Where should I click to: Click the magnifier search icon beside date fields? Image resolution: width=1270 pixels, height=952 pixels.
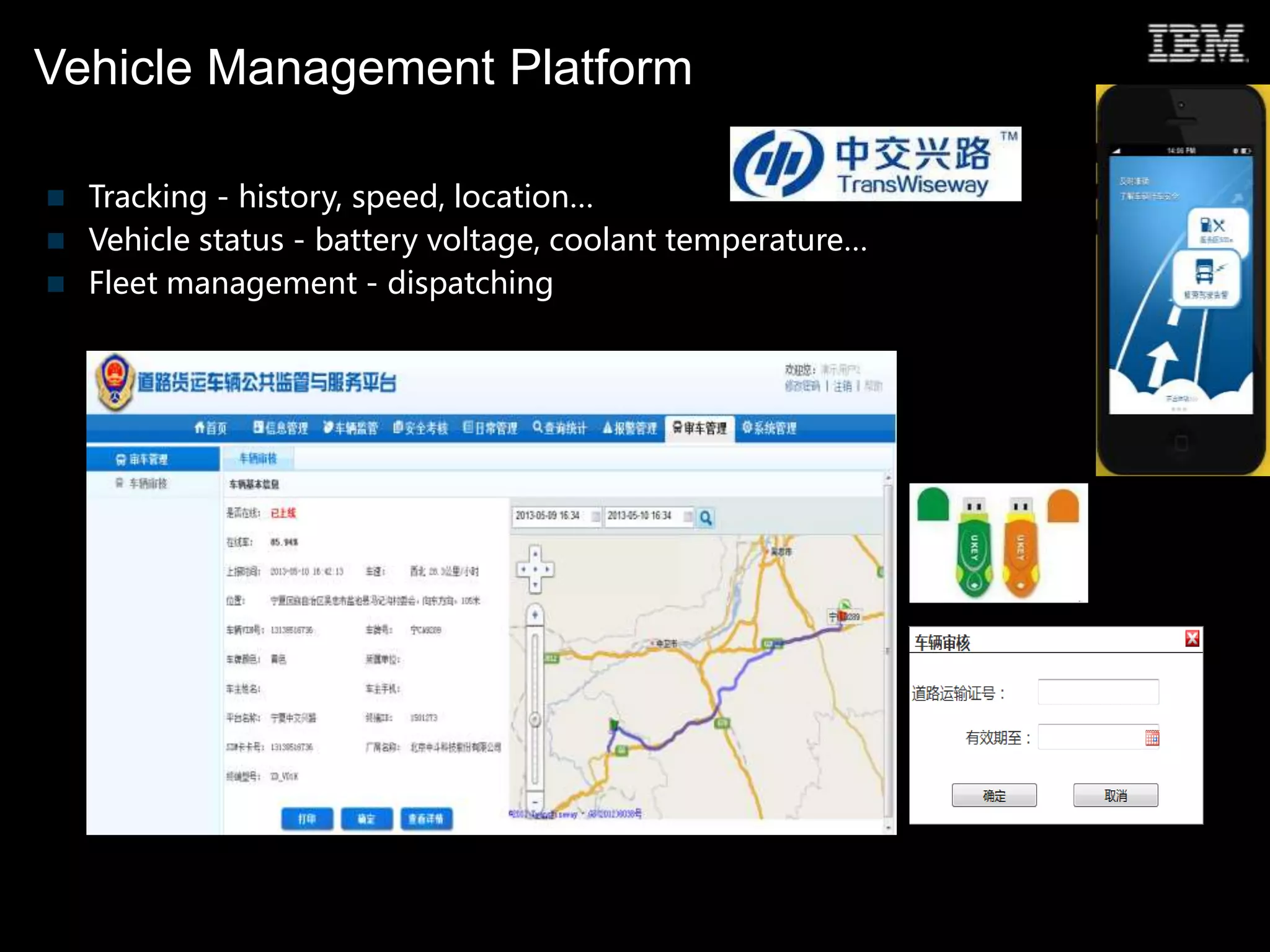click(706, 518)
